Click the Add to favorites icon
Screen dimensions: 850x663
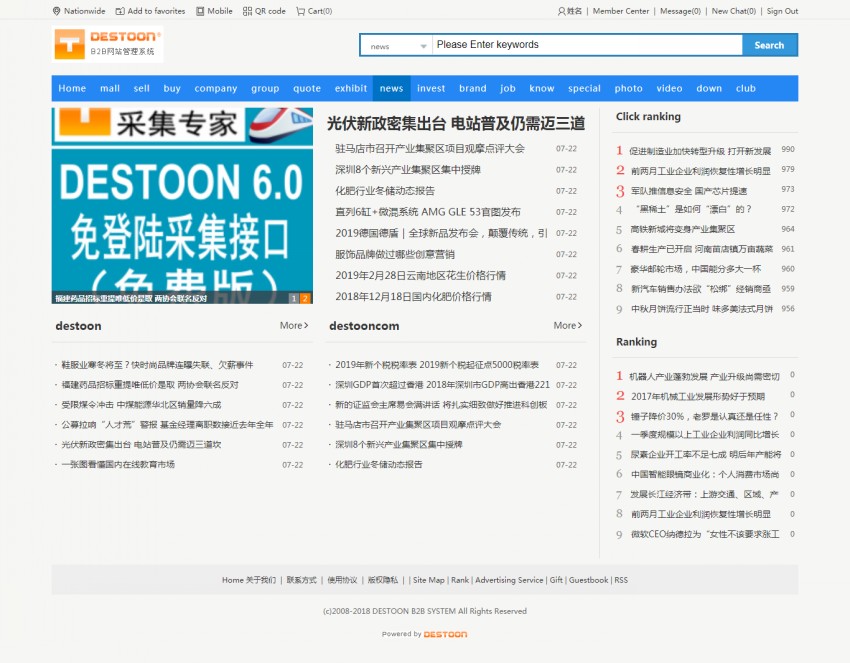120,11
